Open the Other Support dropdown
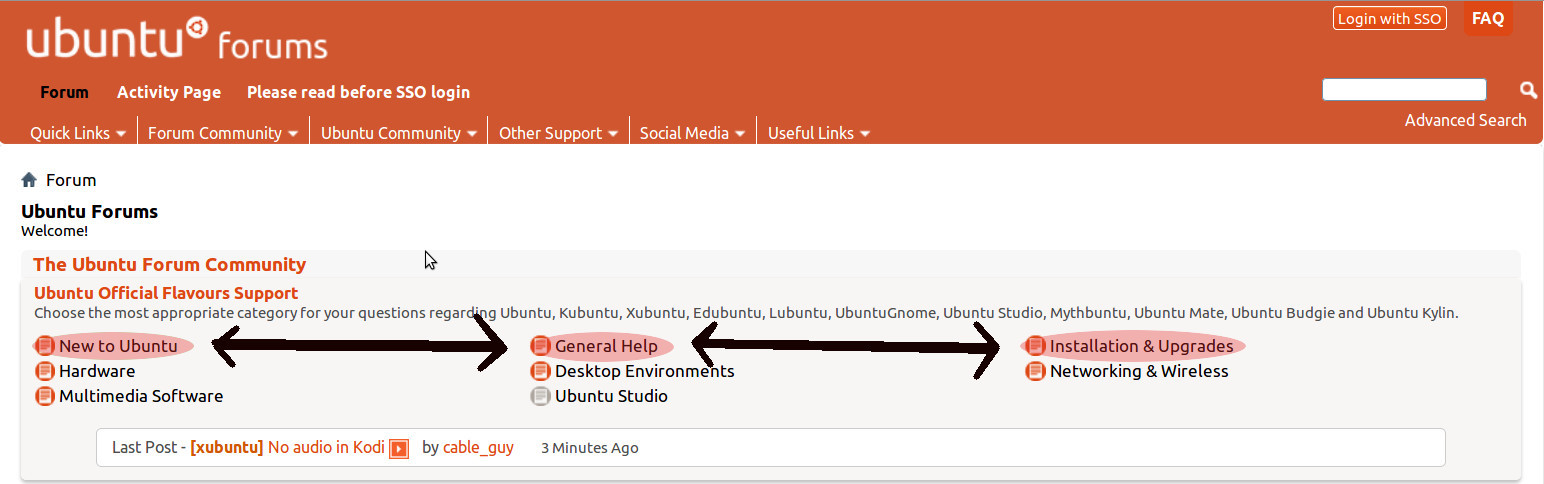 coord(558,133)
